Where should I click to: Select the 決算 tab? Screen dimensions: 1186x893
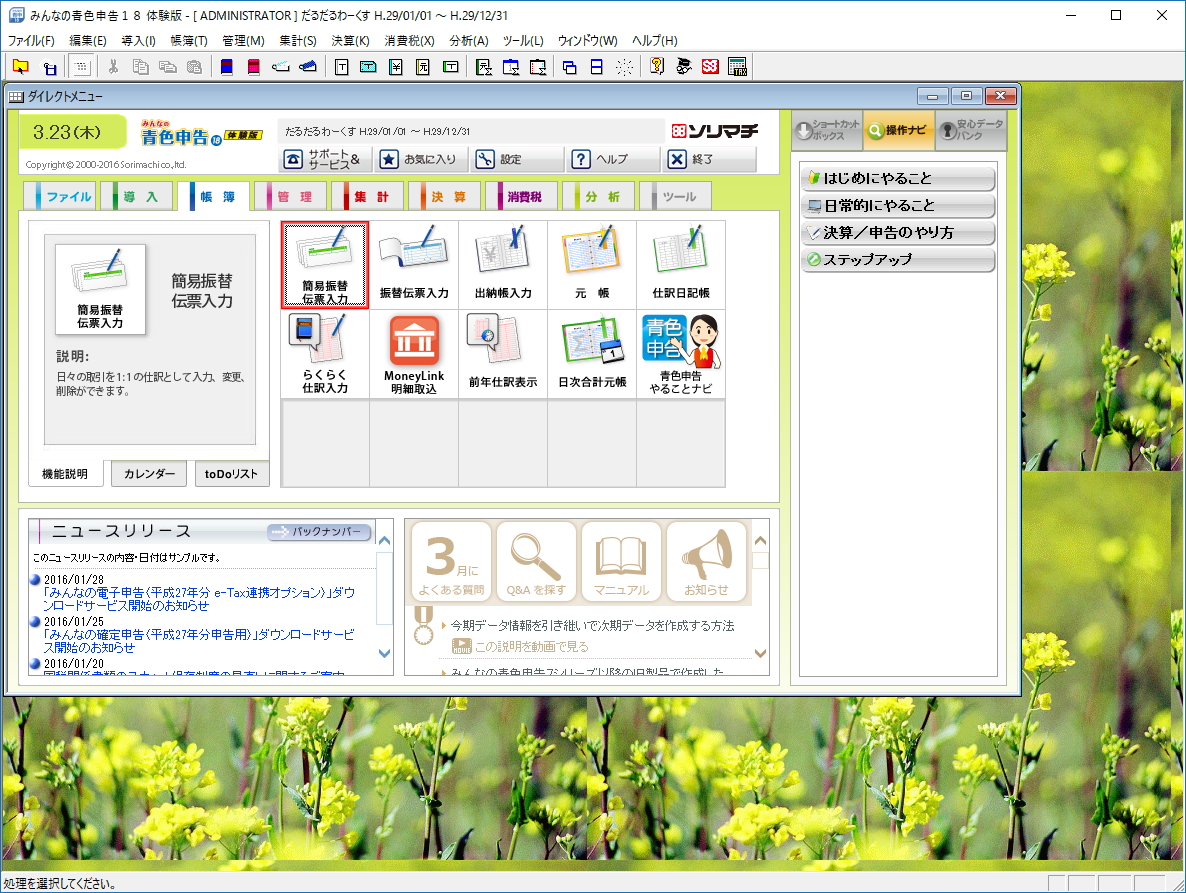447,197
